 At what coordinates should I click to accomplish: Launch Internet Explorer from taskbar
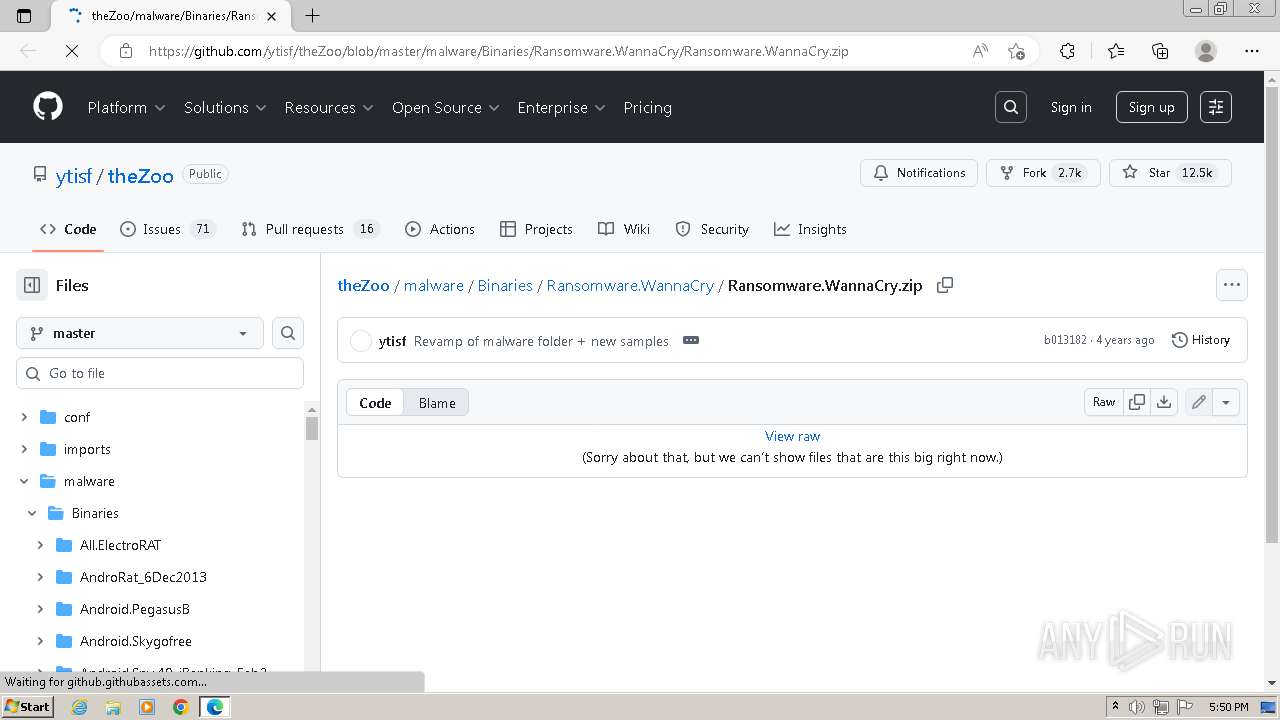point(79,707)
